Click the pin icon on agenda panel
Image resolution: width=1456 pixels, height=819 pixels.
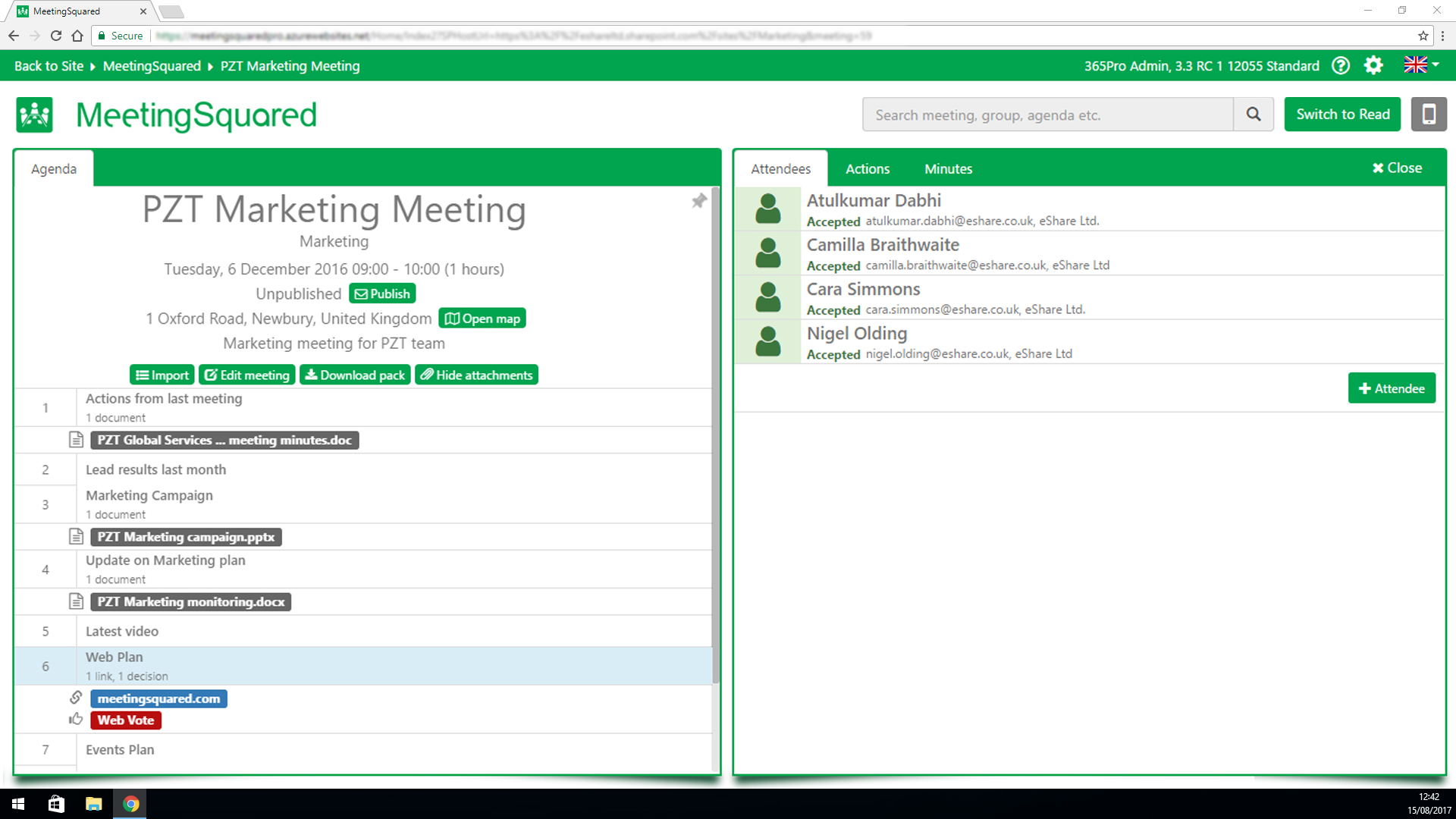point(698,201)
